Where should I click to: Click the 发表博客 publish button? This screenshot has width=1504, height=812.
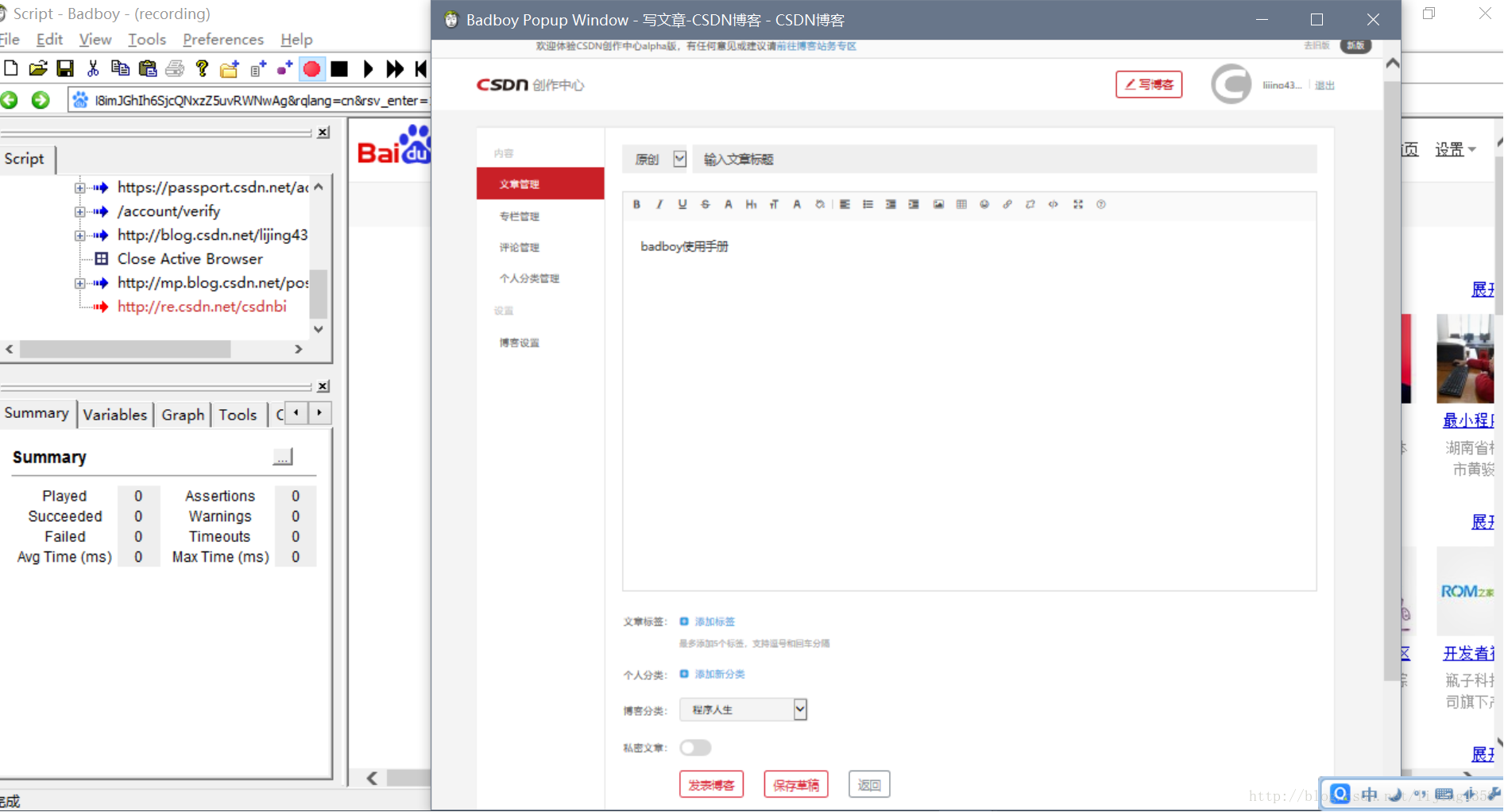pyautogui.click(x=711, y=784)
